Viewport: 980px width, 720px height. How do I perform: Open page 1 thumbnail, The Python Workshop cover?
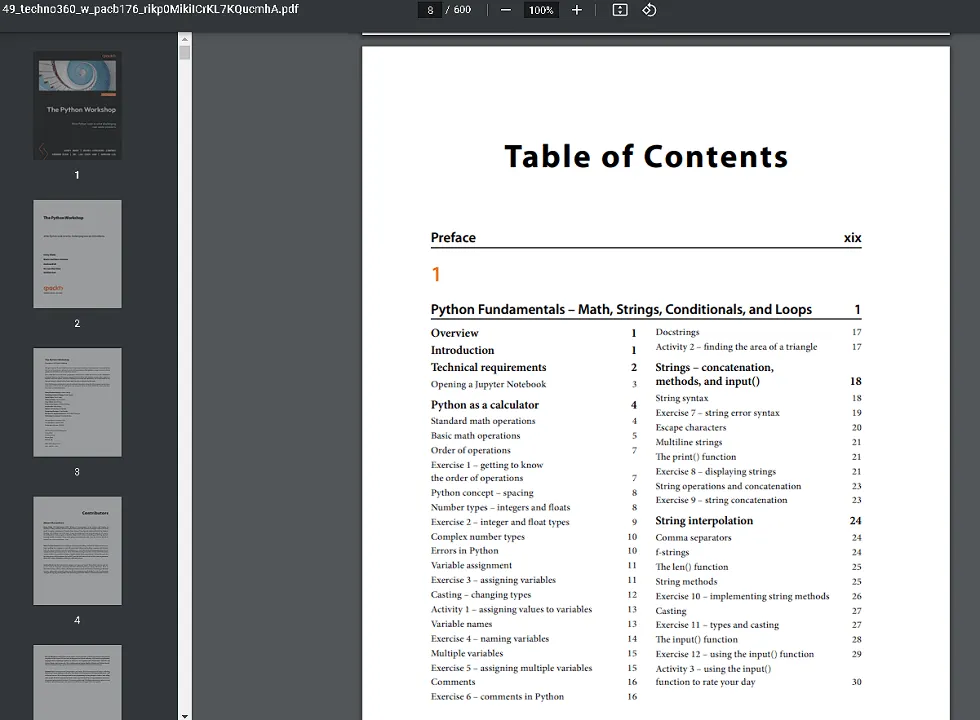77,106
